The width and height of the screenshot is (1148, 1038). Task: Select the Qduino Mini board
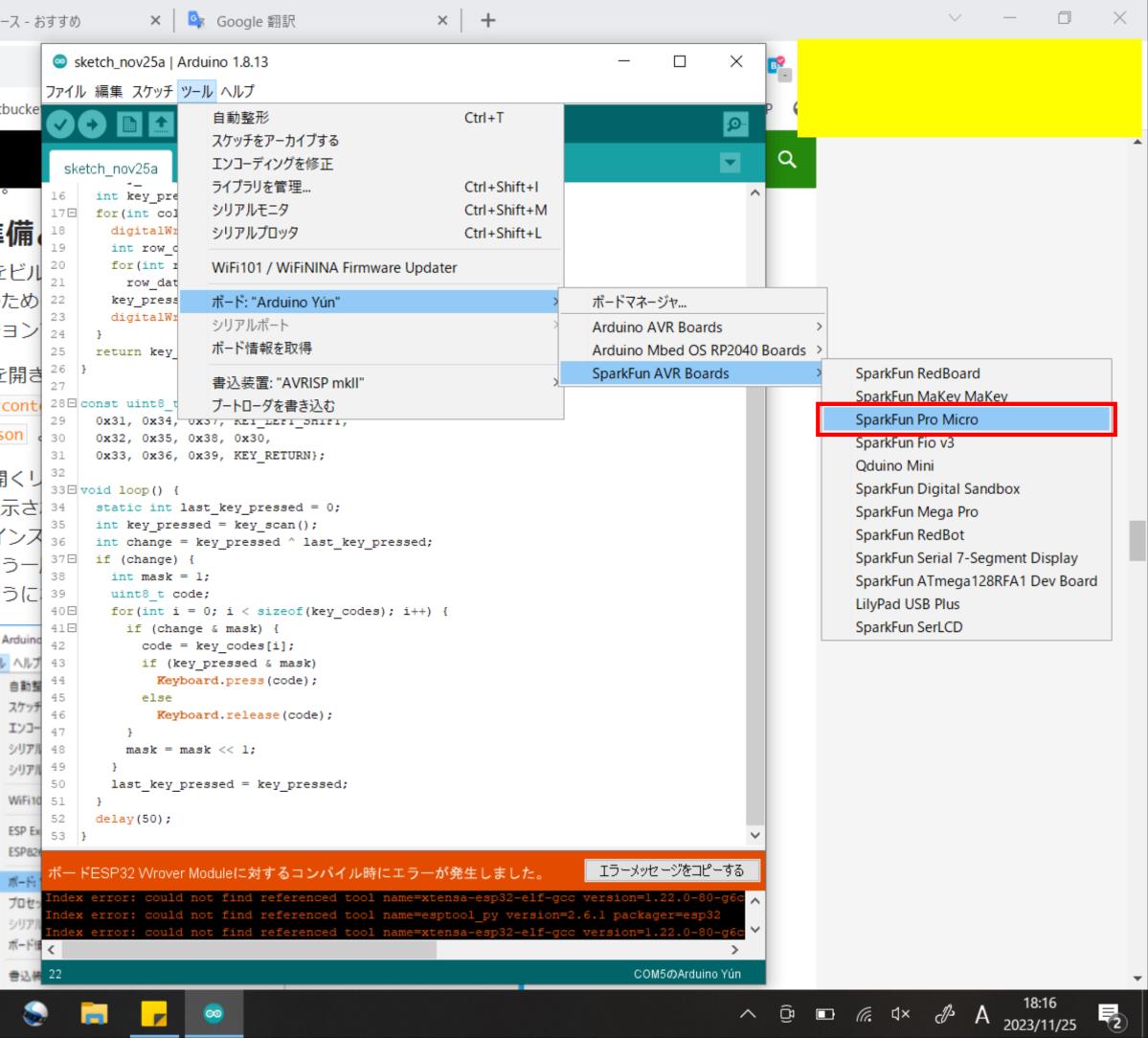click(x=966, y=465)
